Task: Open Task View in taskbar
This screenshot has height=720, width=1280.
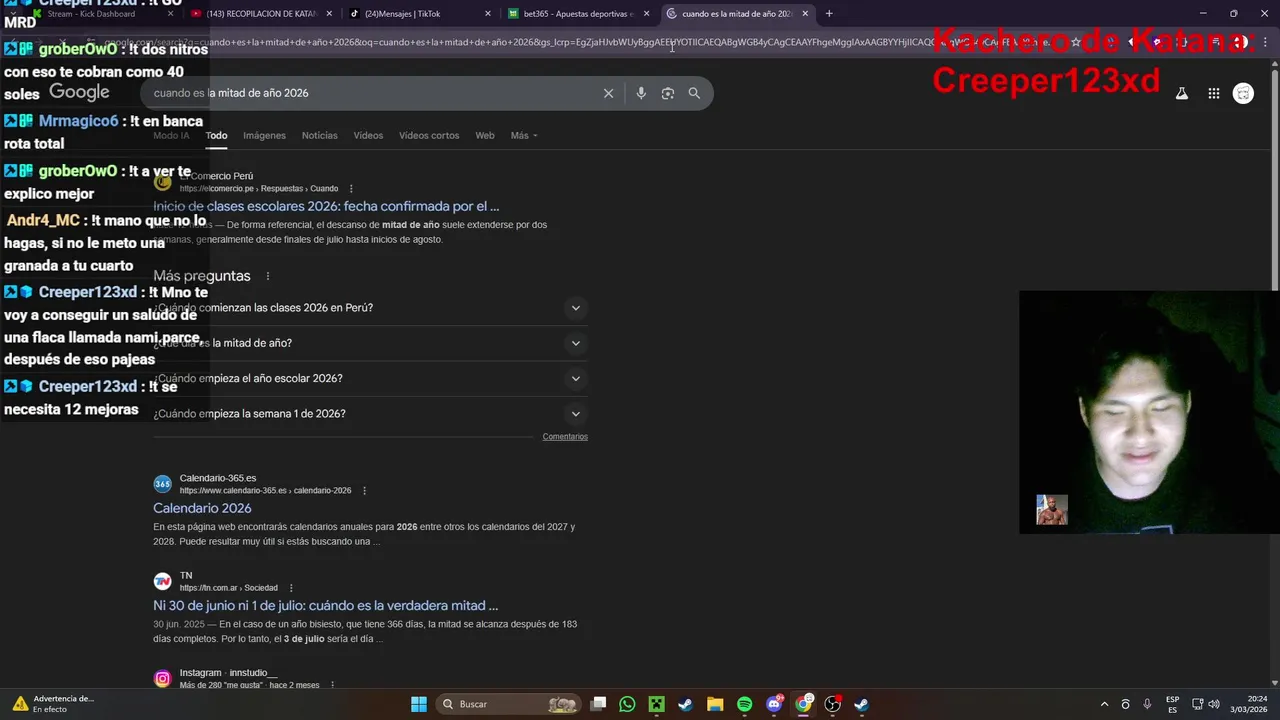Action: tap(598, 704)
